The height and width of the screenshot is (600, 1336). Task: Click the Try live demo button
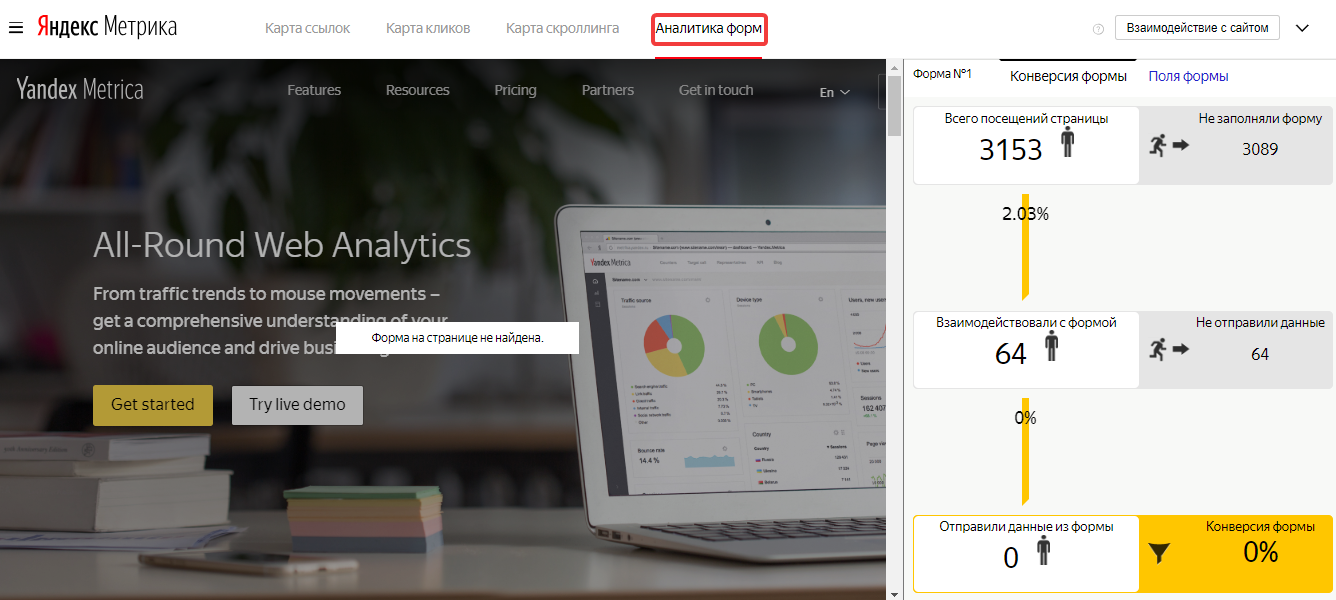click(x=297, y=405)
